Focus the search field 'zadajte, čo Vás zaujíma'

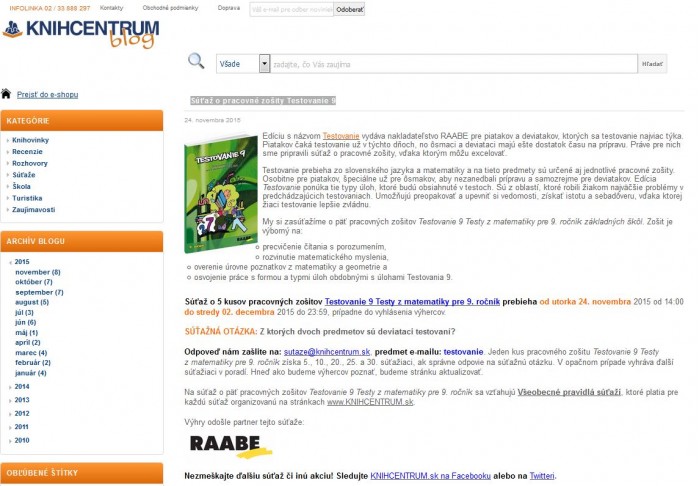click(x=454, y=64)
